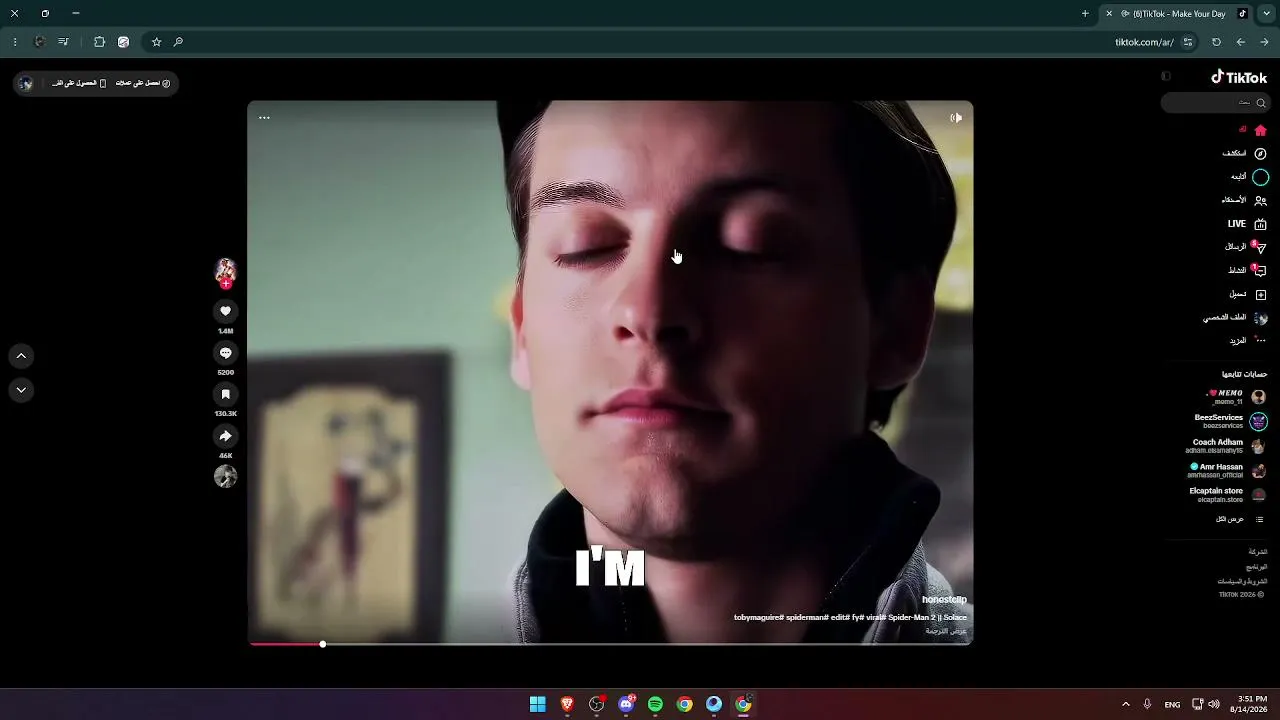Reload the TikTok page
The height and width of the screenshot is (720, 1280).
tap(1216, 42)
